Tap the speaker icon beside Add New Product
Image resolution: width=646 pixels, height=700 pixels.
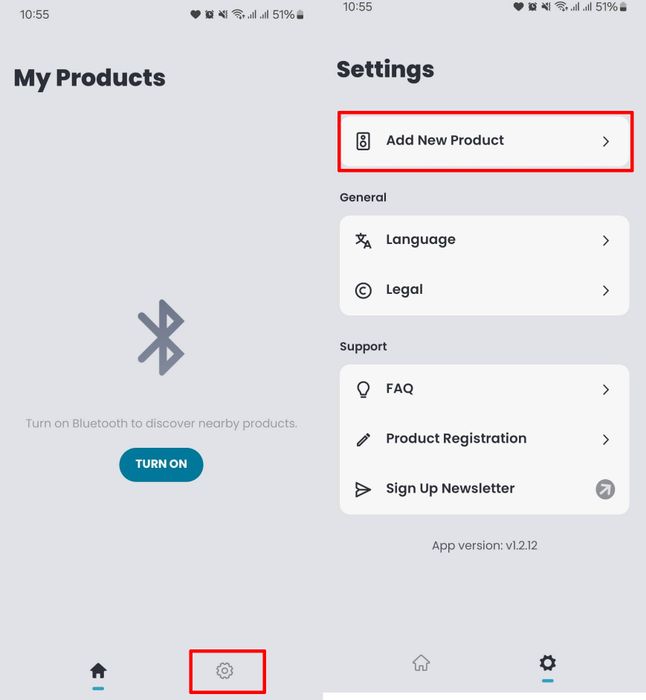(x=363, y=141)
